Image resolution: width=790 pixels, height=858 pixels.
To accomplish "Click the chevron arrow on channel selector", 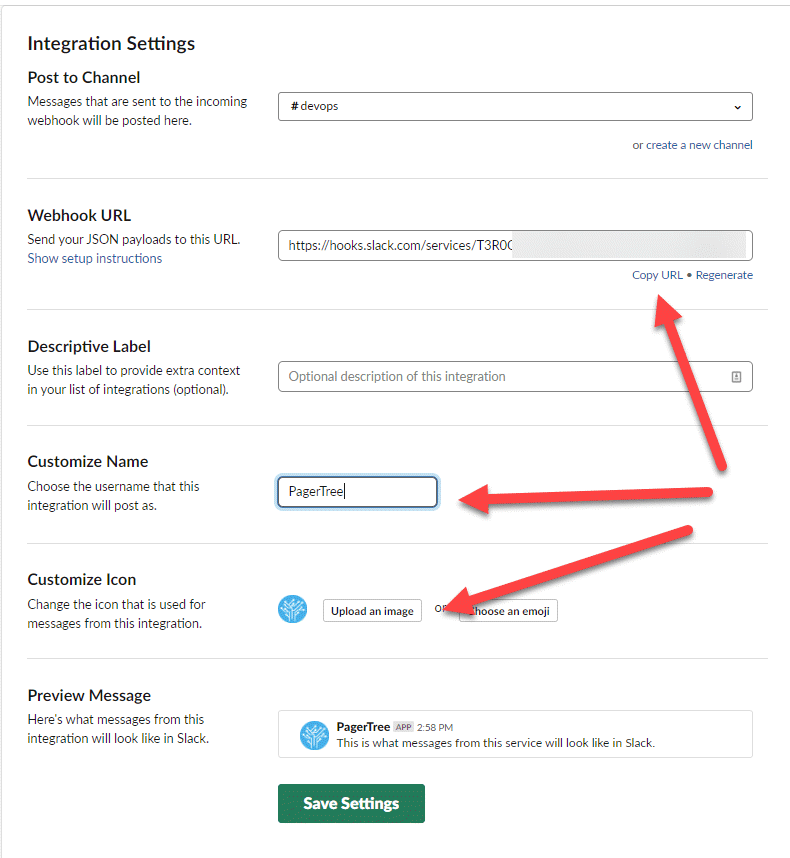I will 737,107.
